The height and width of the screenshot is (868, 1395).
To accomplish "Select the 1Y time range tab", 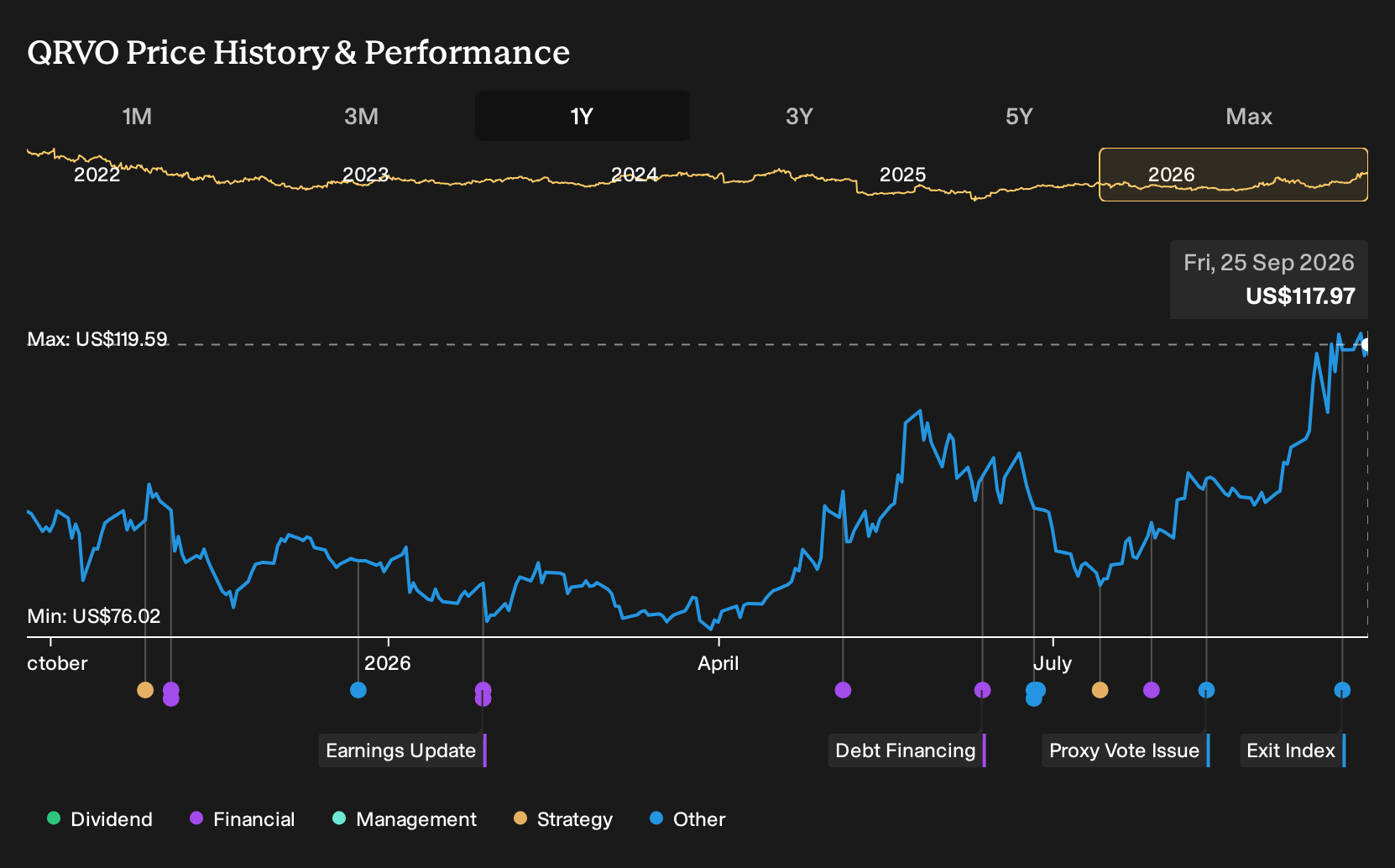I will pos(583,116).
